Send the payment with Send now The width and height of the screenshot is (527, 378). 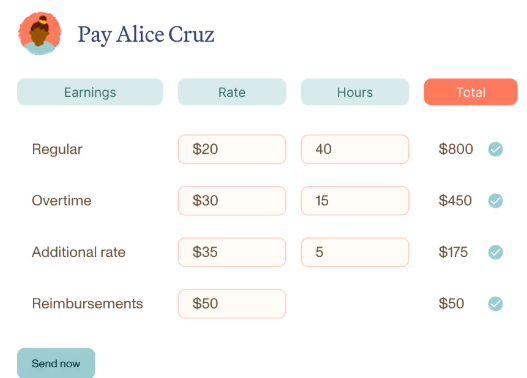click(x=56, y=363)
